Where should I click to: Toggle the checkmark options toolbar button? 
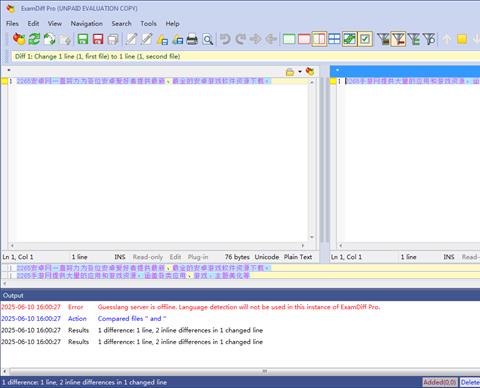[x=365, y=39]
